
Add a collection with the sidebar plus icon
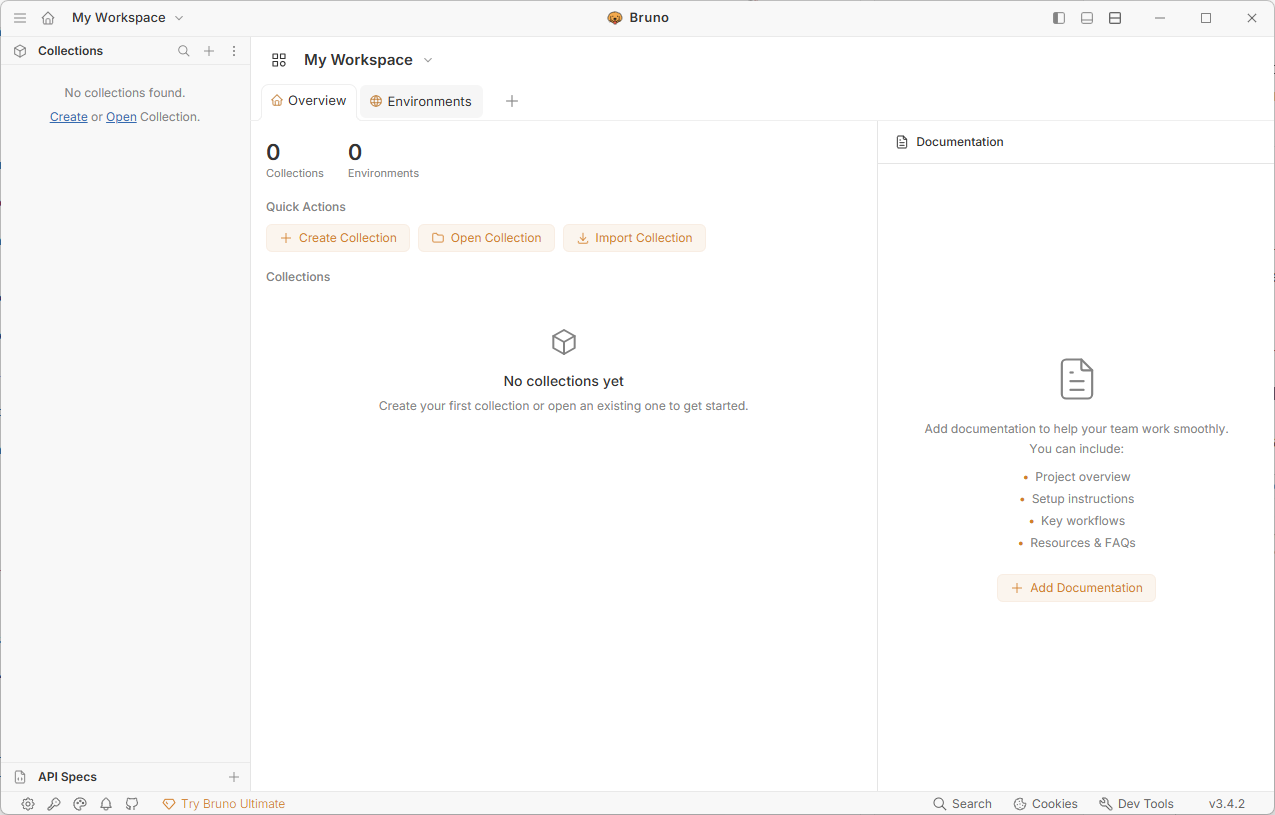click(x=209, y=51)
